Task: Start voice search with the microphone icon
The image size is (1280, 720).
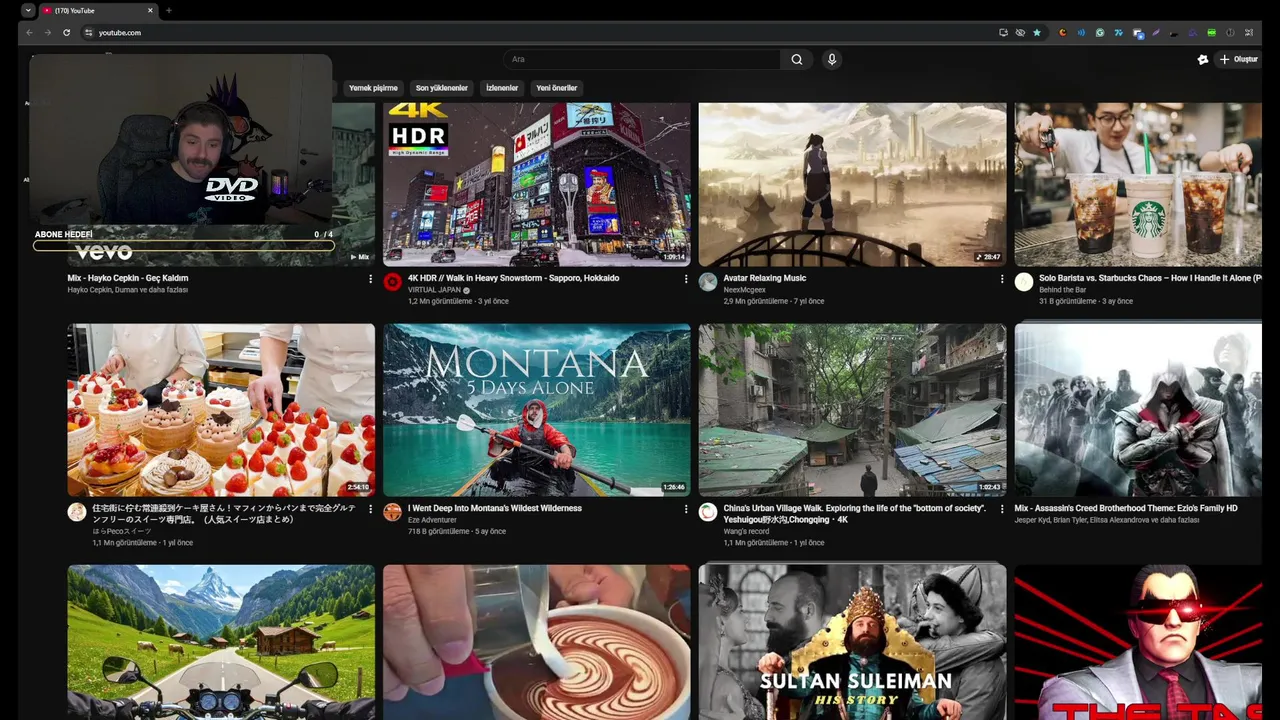Action: click(831, 59)
